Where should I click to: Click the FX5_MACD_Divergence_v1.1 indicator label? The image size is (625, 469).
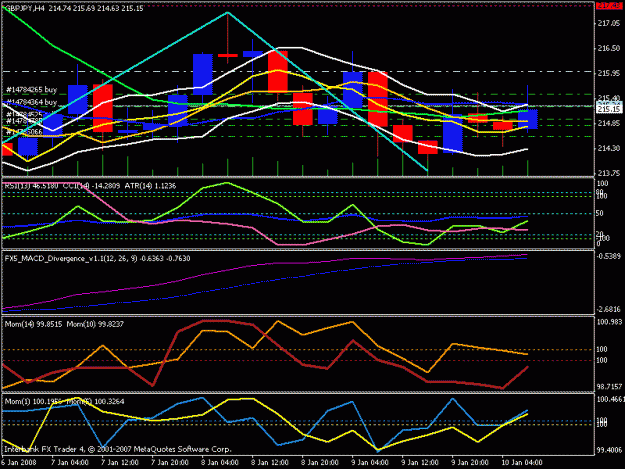pyautogui.click(x=98, y=259)
